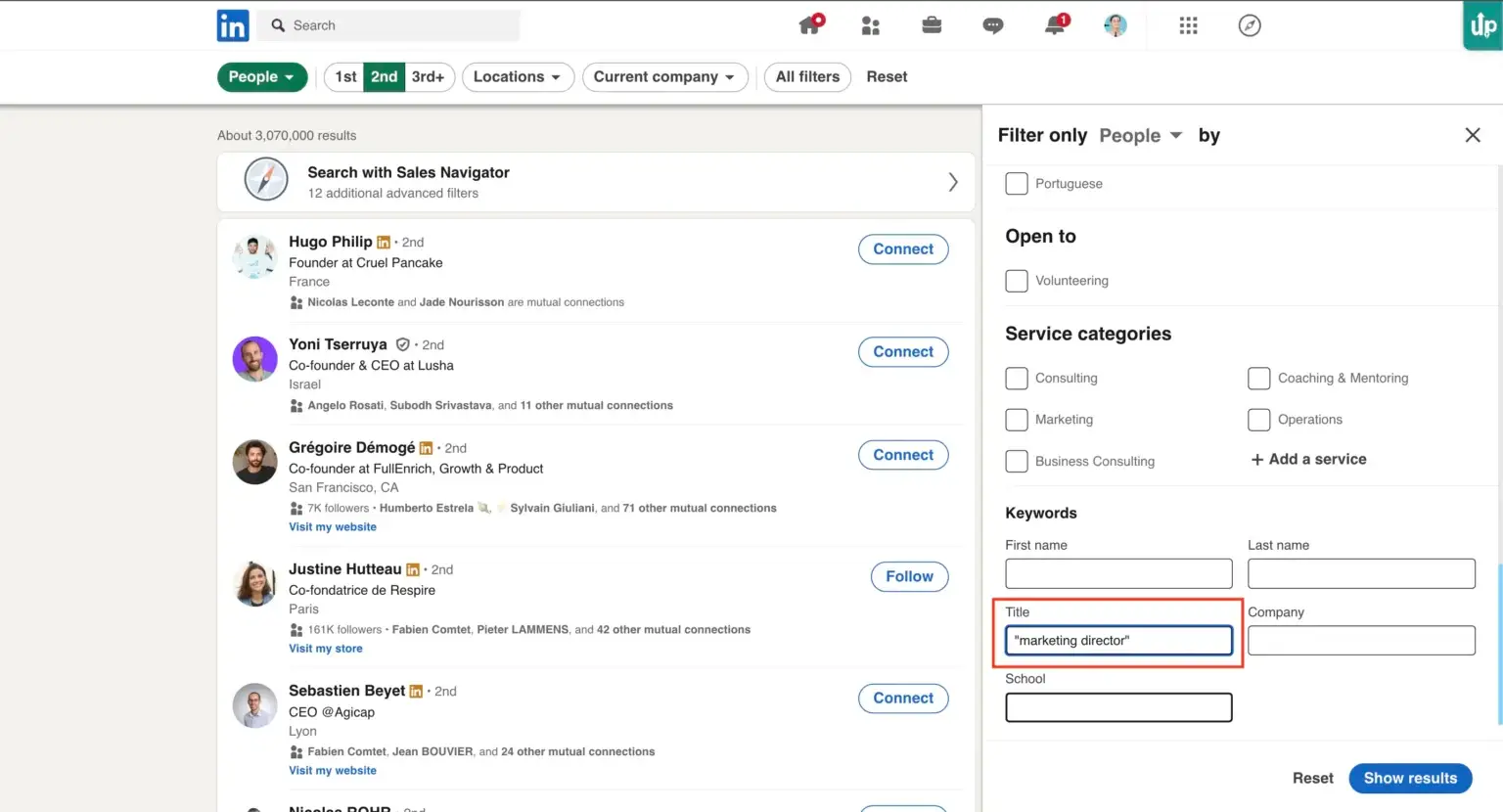The image size is (1503, 812).
Task: Focus the Title keyword field
Action: click(x=1118, y=641)
